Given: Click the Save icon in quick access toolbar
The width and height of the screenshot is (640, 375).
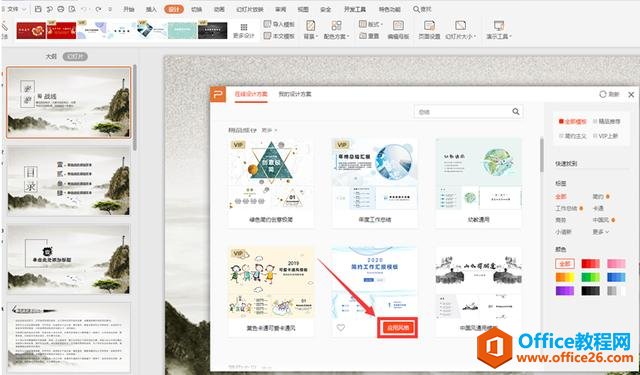Looking at the screenshot, I should 38,9.
